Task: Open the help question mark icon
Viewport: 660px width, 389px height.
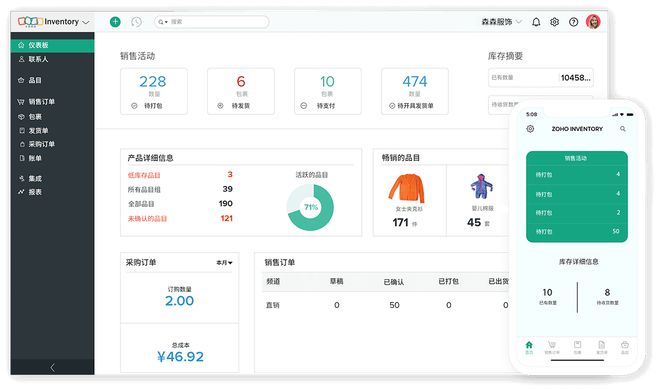Action: point(573,22)
